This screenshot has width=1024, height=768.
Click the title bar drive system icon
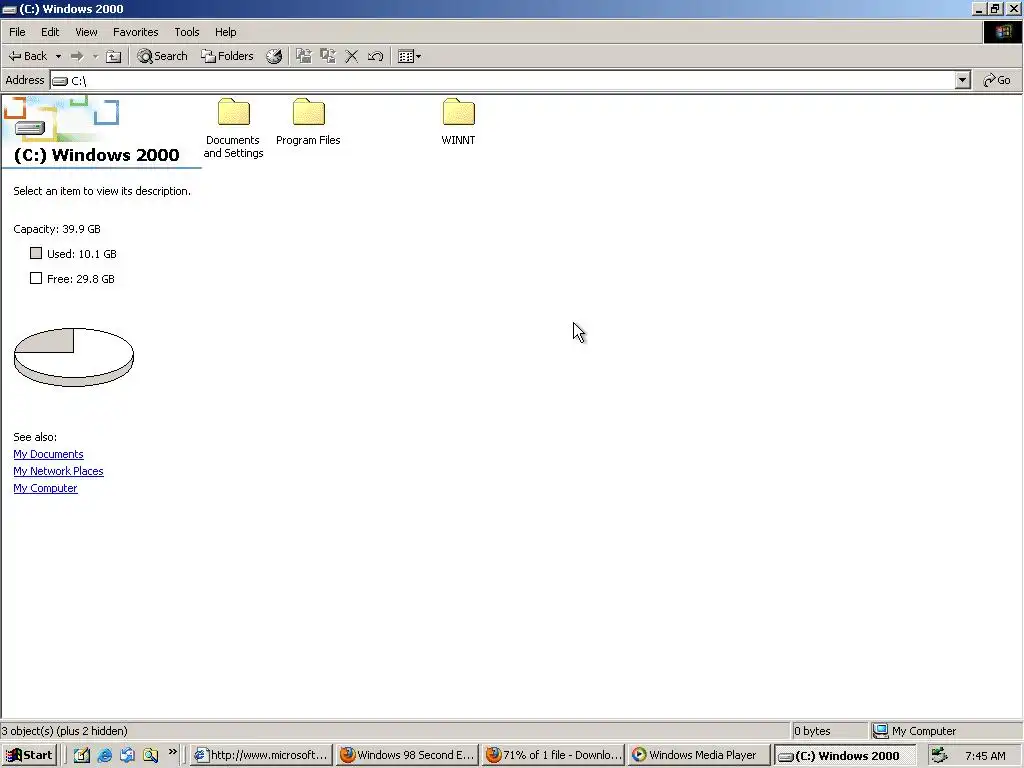pyautogui.click(x=9, y=9)
